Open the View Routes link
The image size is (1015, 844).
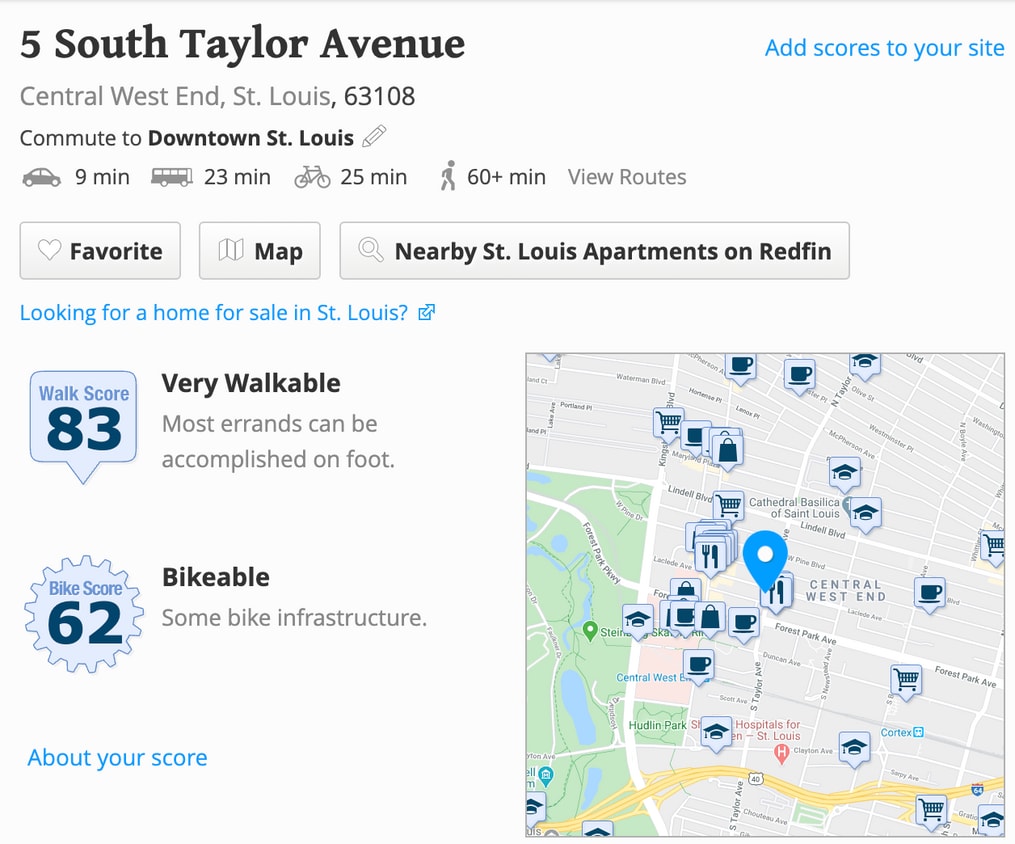click(x=627, y=178)
